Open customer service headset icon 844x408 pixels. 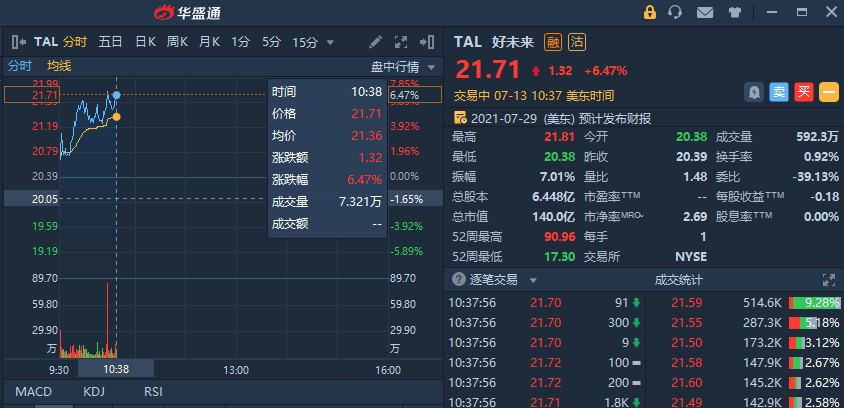point(675,13)
